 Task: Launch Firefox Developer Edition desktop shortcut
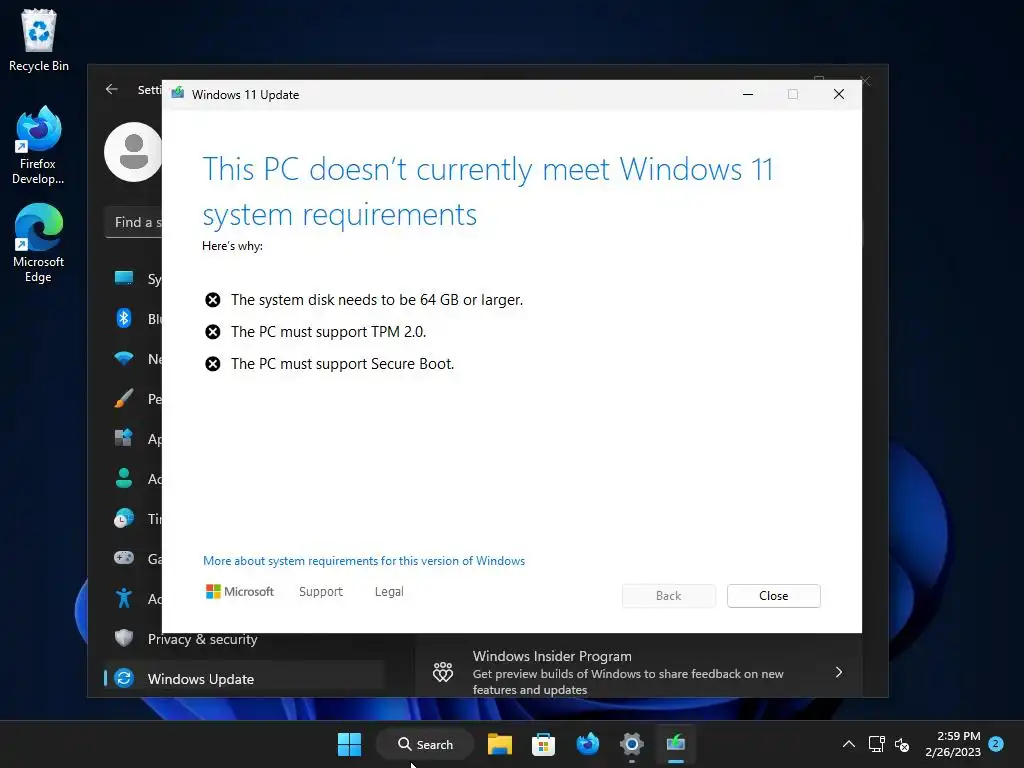point(38,145)
